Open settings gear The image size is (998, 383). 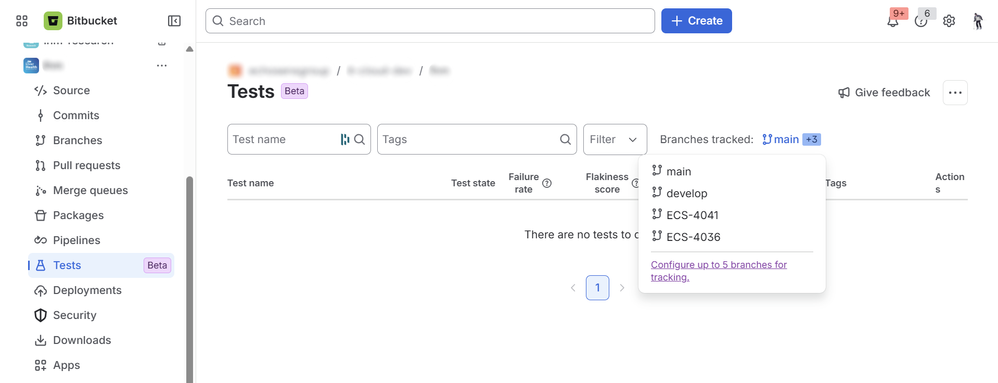949,21
